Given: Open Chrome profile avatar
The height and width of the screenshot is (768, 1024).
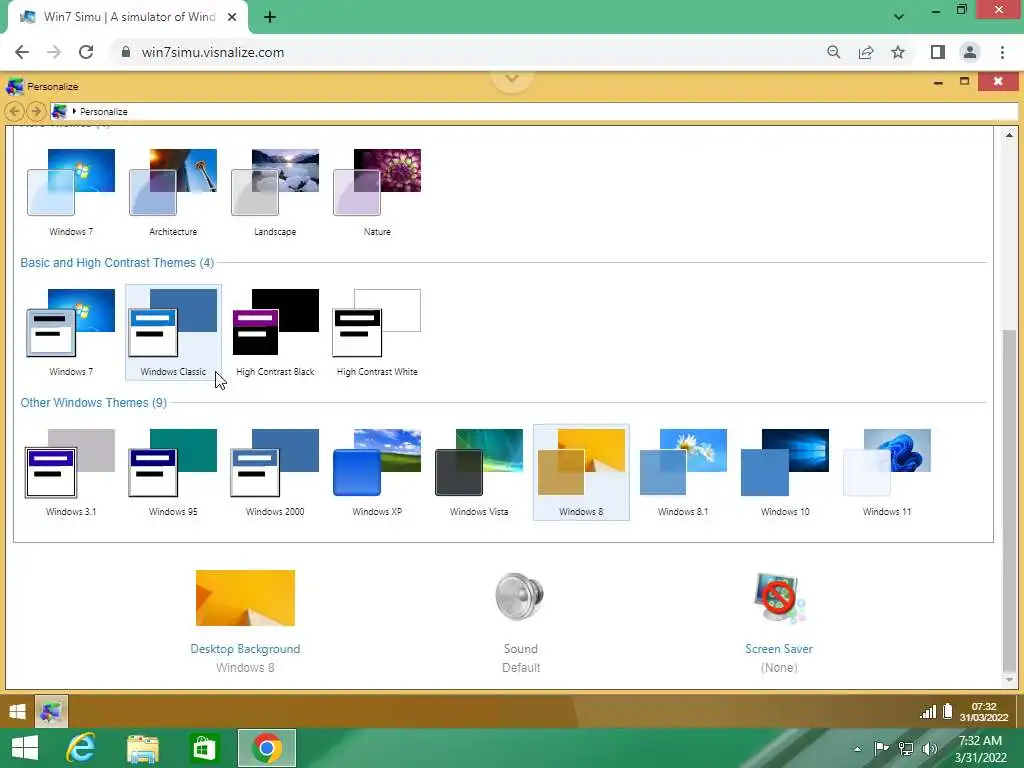Looking at the screenshot, I should (970, 52).
